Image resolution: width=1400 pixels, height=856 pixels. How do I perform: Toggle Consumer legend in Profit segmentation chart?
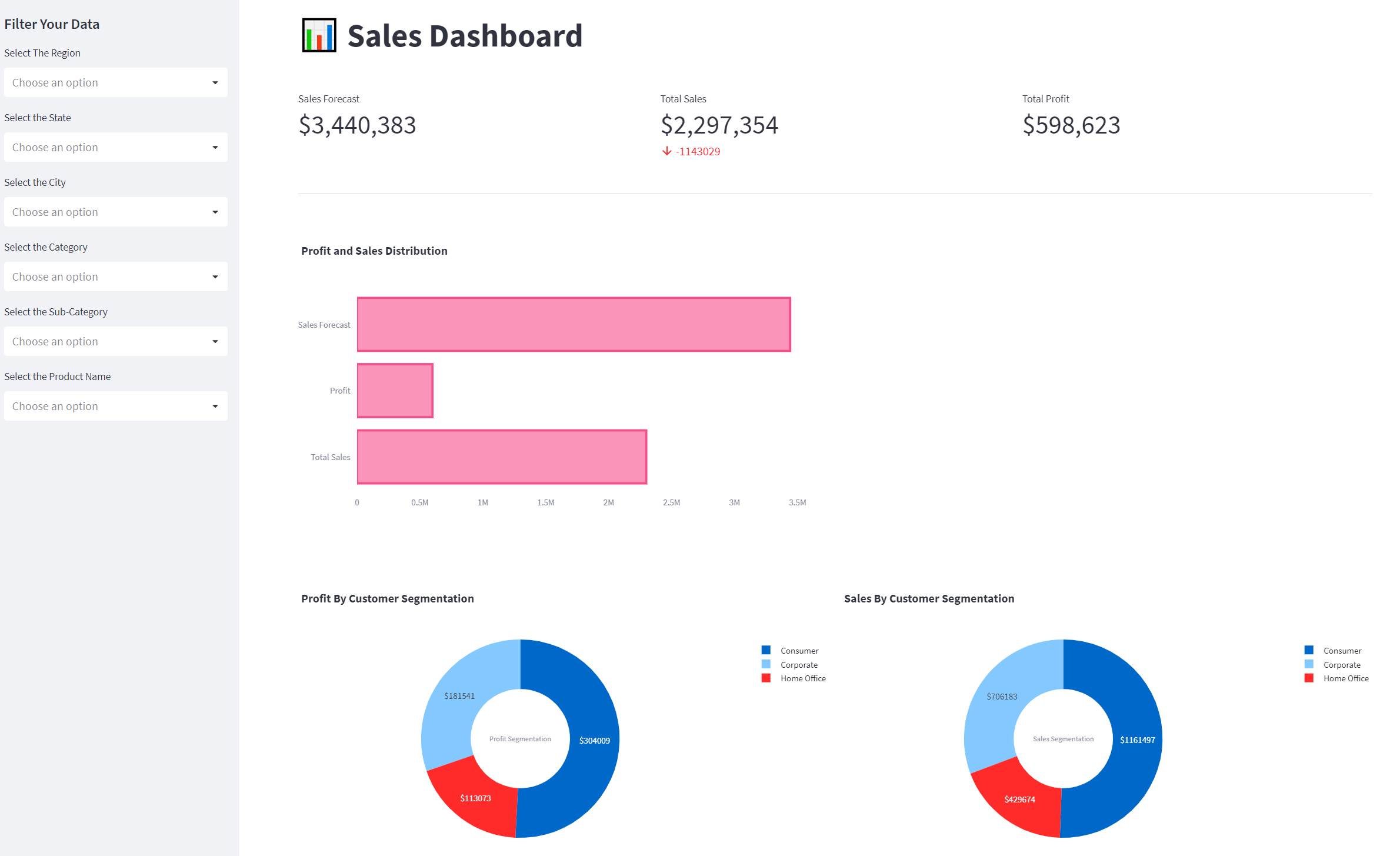799,651
